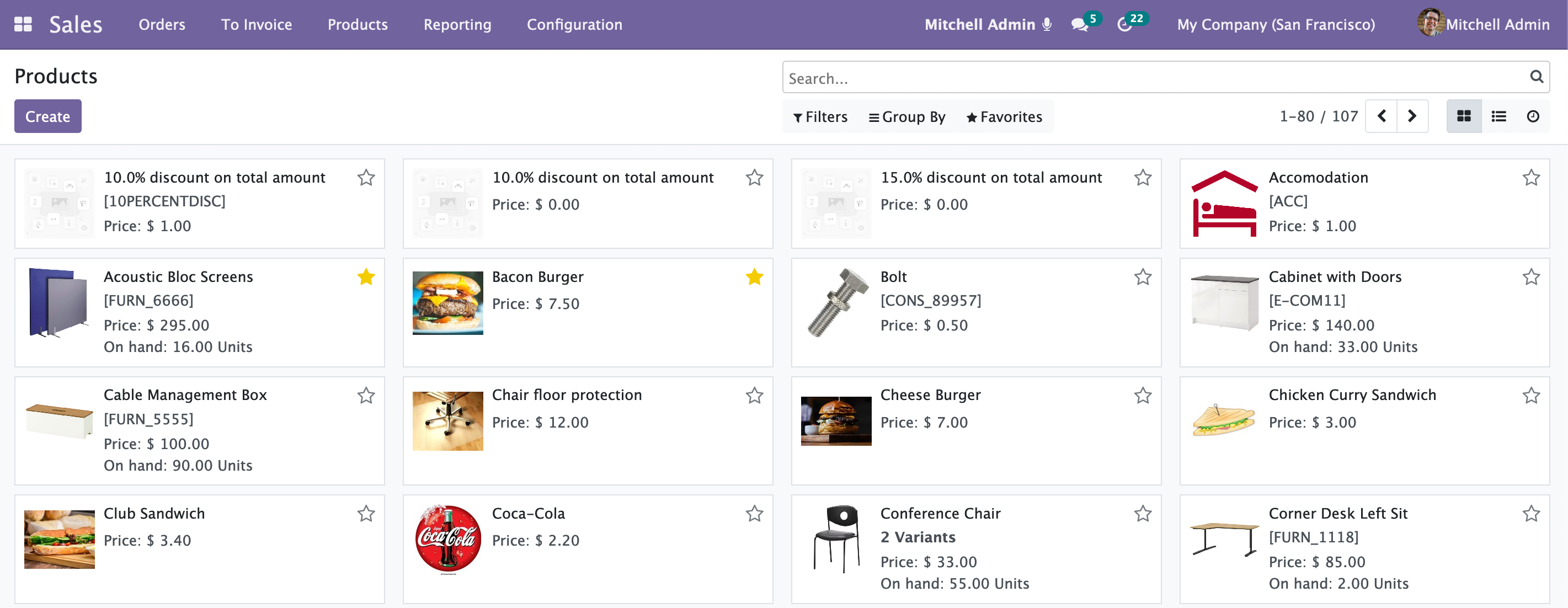Select the kanban view icon
The image size is (1568, 608).
tap(1463, 116)
